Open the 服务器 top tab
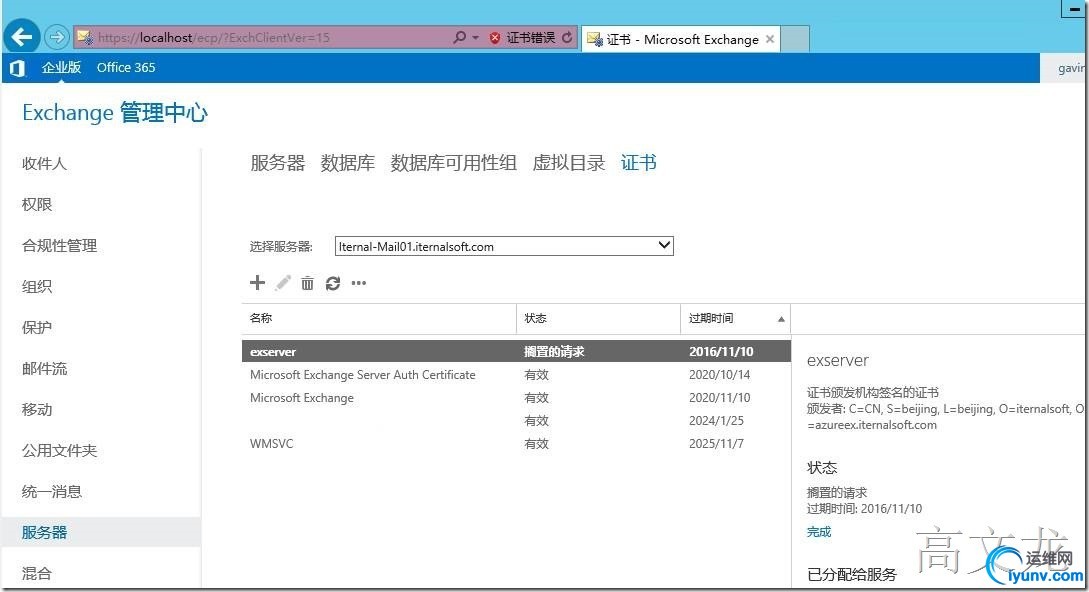Image resolution: width=1089 pixels, height=592 pixels. 277,163
